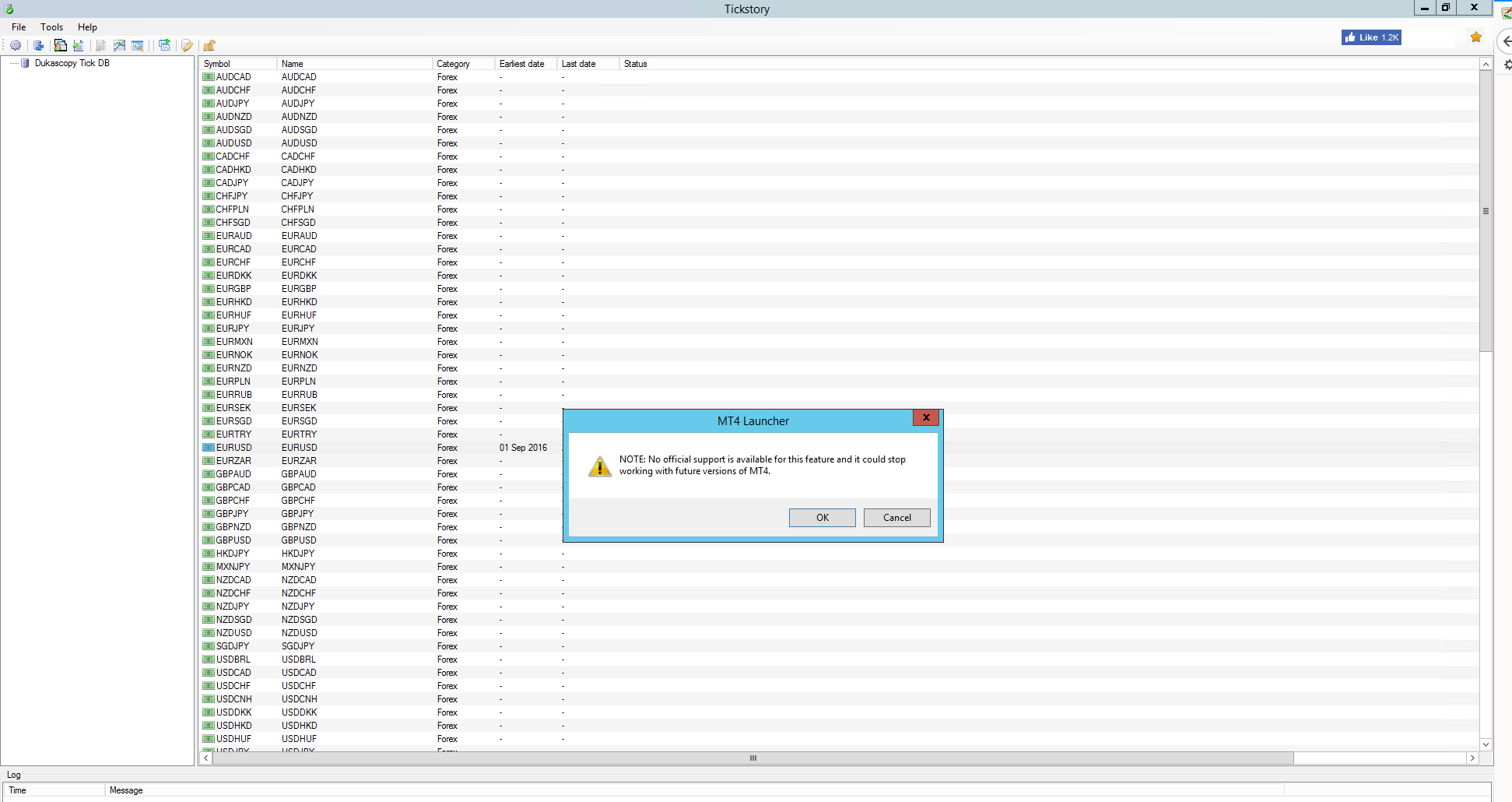Sort by the Earliest date column header
Image resolution: width=1512 pixels, height=802 pixels.
(x=525, y=64)
